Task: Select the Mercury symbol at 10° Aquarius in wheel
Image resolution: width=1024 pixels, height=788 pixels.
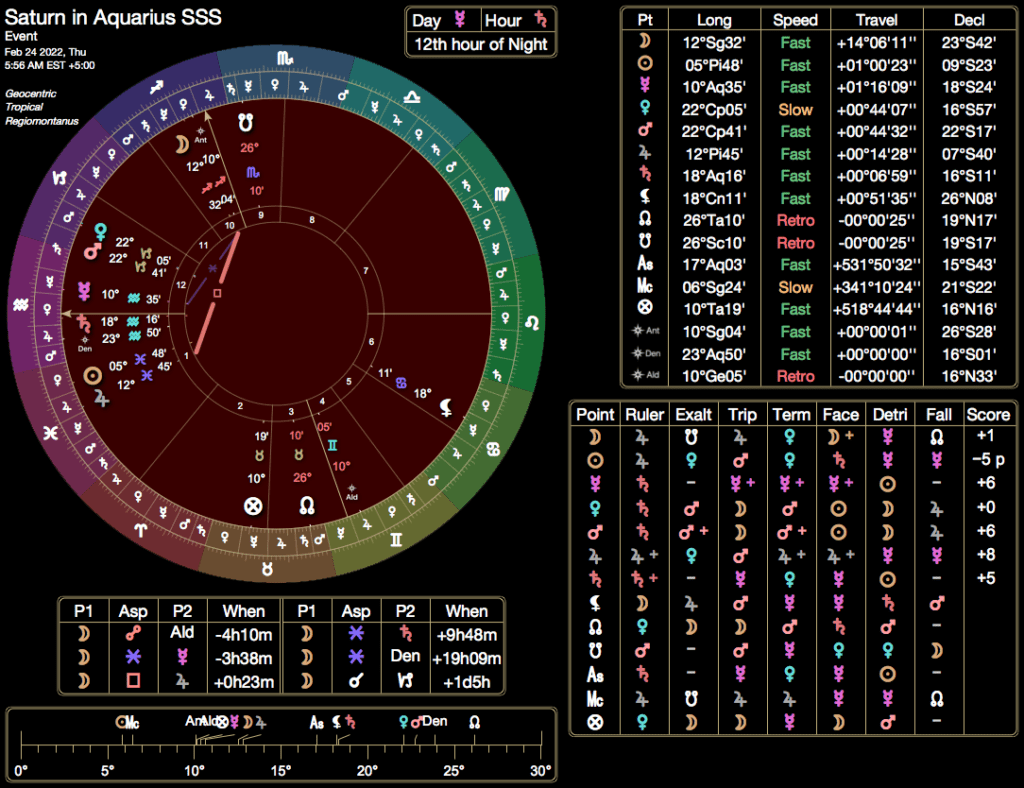Action: click(x=84, y=291)
